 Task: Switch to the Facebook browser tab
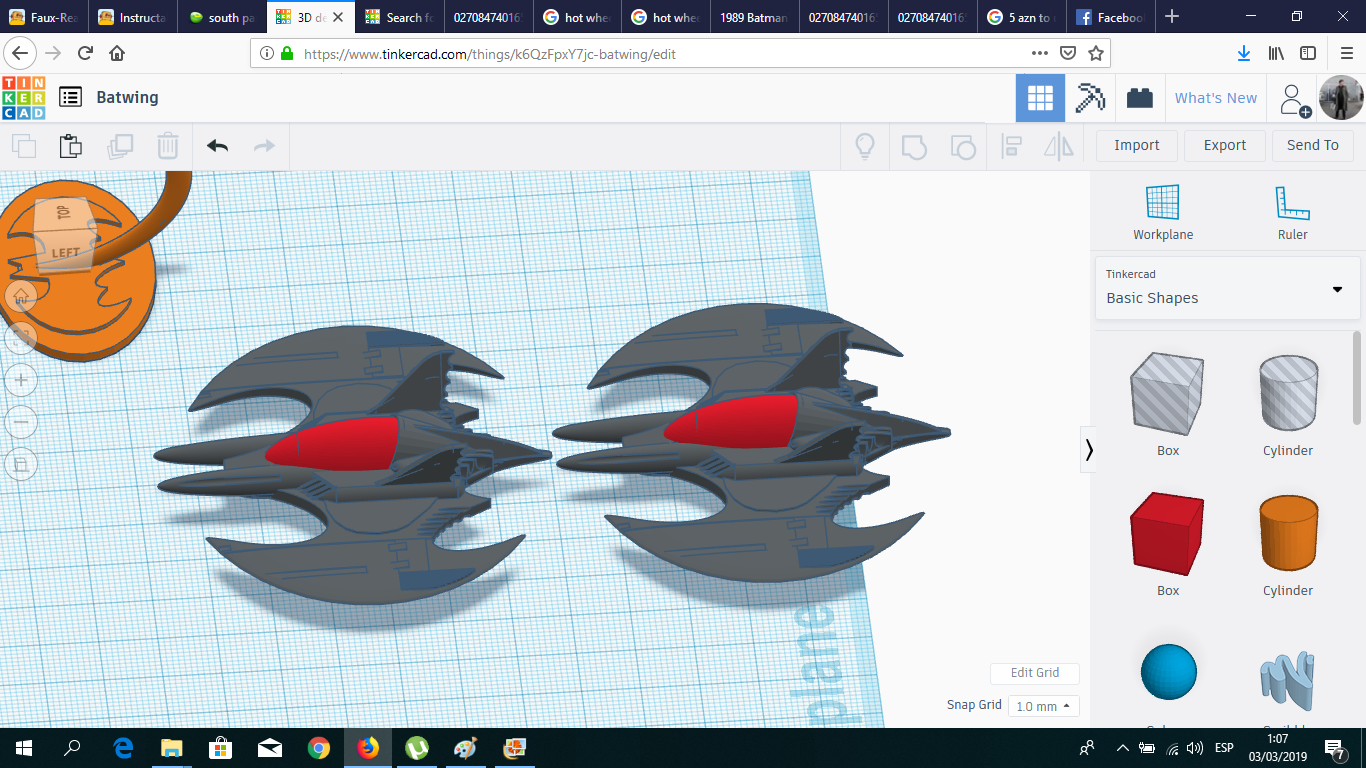coord(1111,17)
